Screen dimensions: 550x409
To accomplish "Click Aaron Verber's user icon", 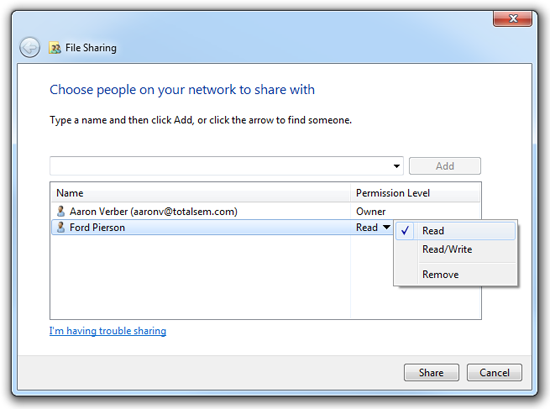I will click(x=61, y=211).
